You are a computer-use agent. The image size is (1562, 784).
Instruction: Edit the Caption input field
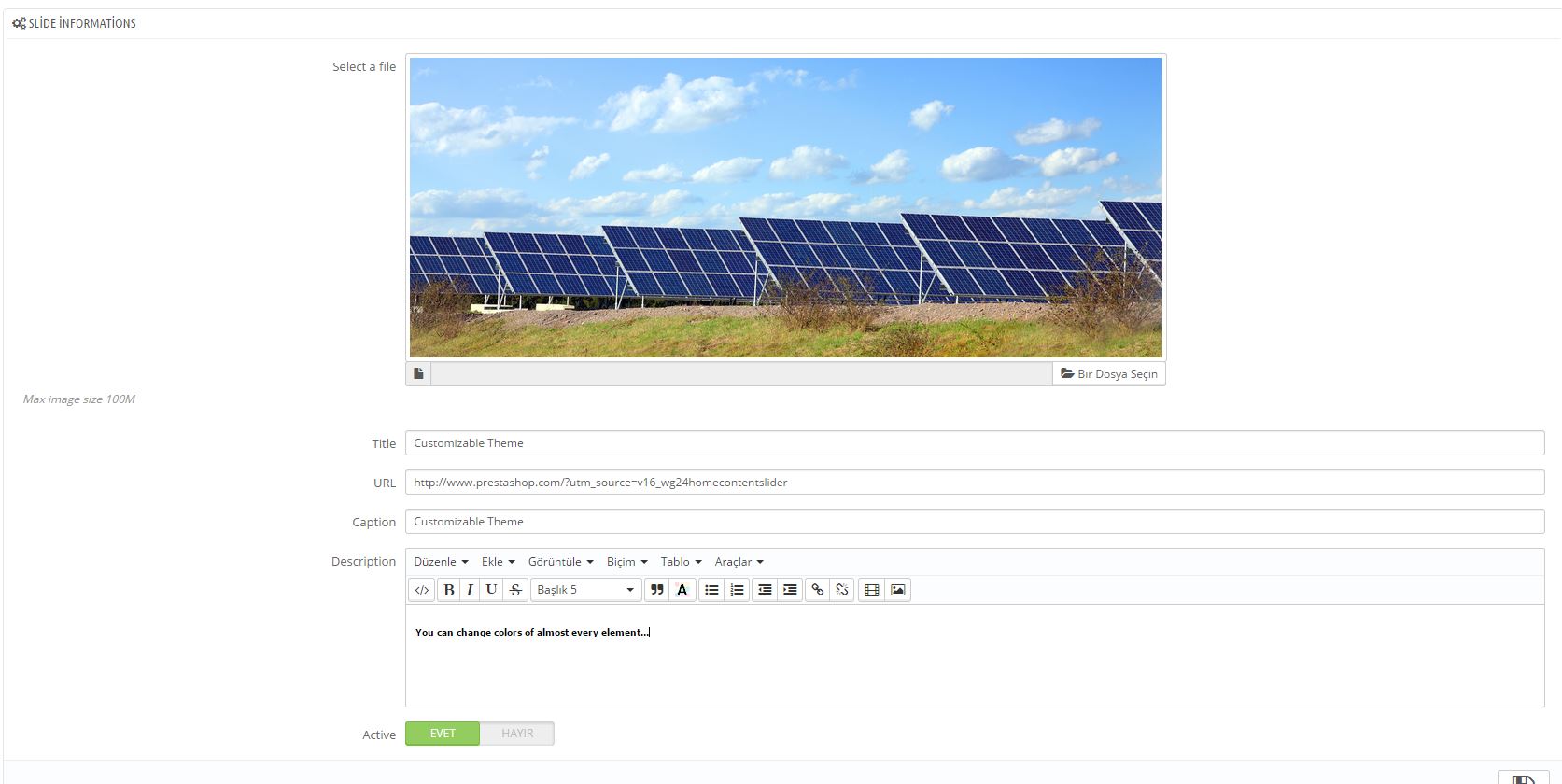point(975,522)
